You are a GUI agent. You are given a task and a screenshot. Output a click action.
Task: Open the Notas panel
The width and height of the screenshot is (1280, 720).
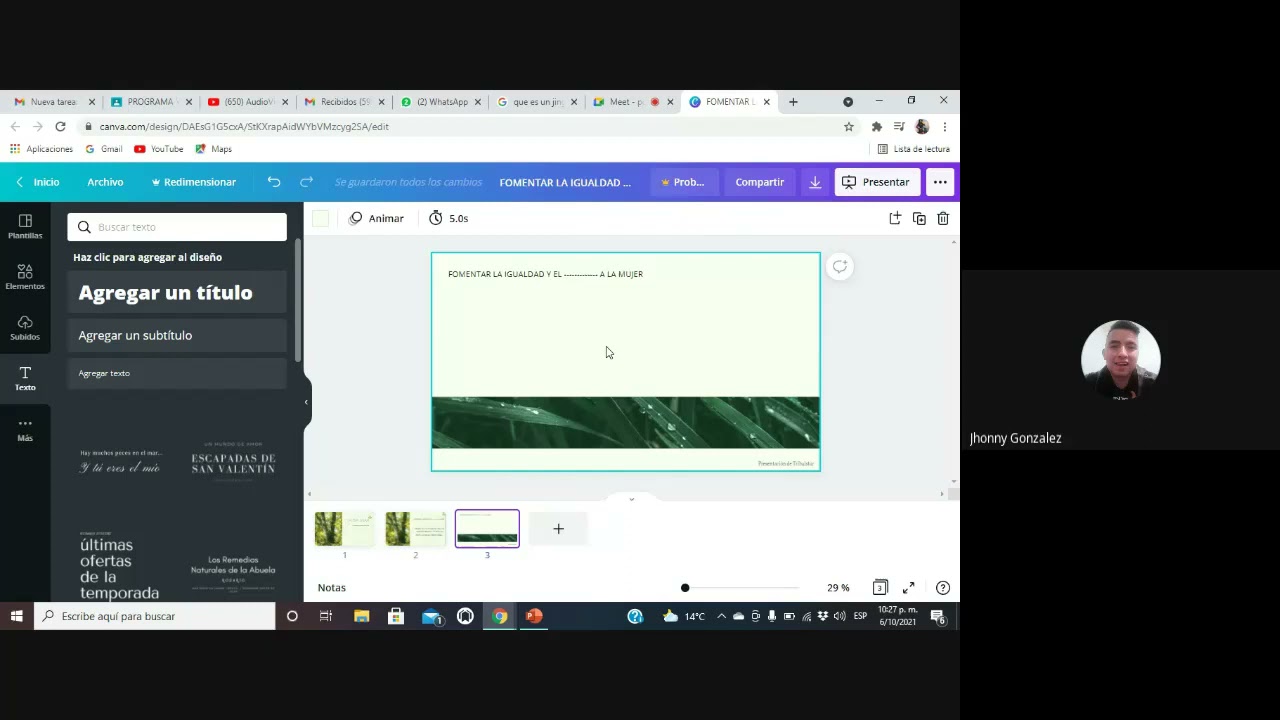coord(332,587)
